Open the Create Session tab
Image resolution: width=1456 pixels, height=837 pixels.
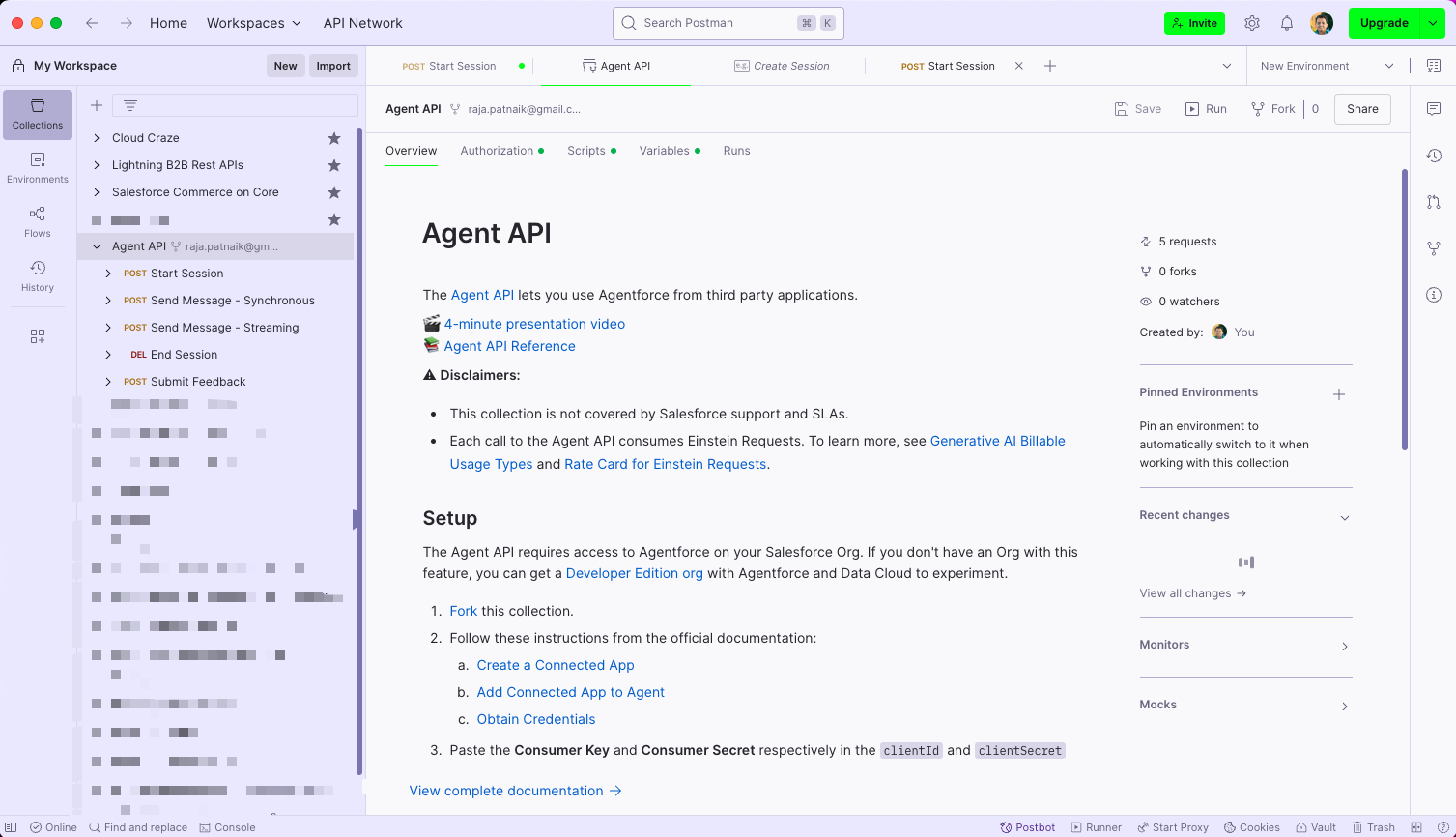[x=782, y=66]
